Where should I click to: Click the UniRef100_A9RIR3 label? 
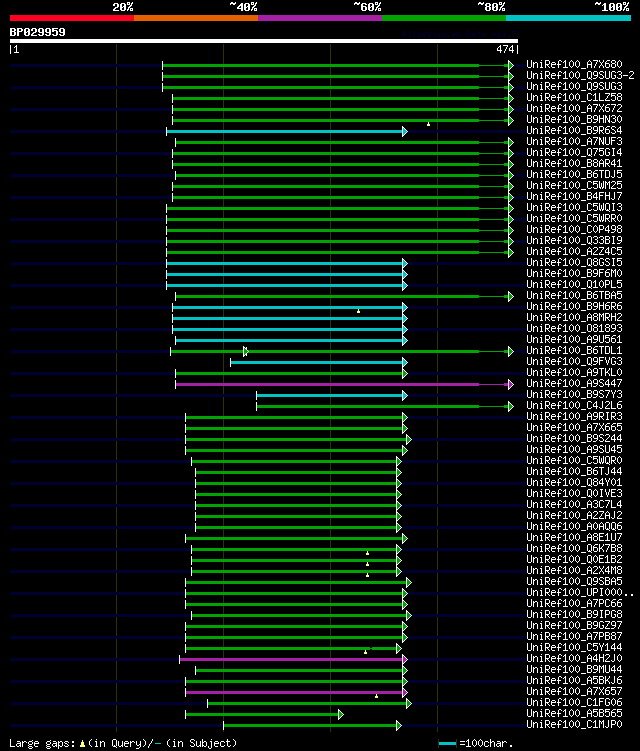pos(574,417)
